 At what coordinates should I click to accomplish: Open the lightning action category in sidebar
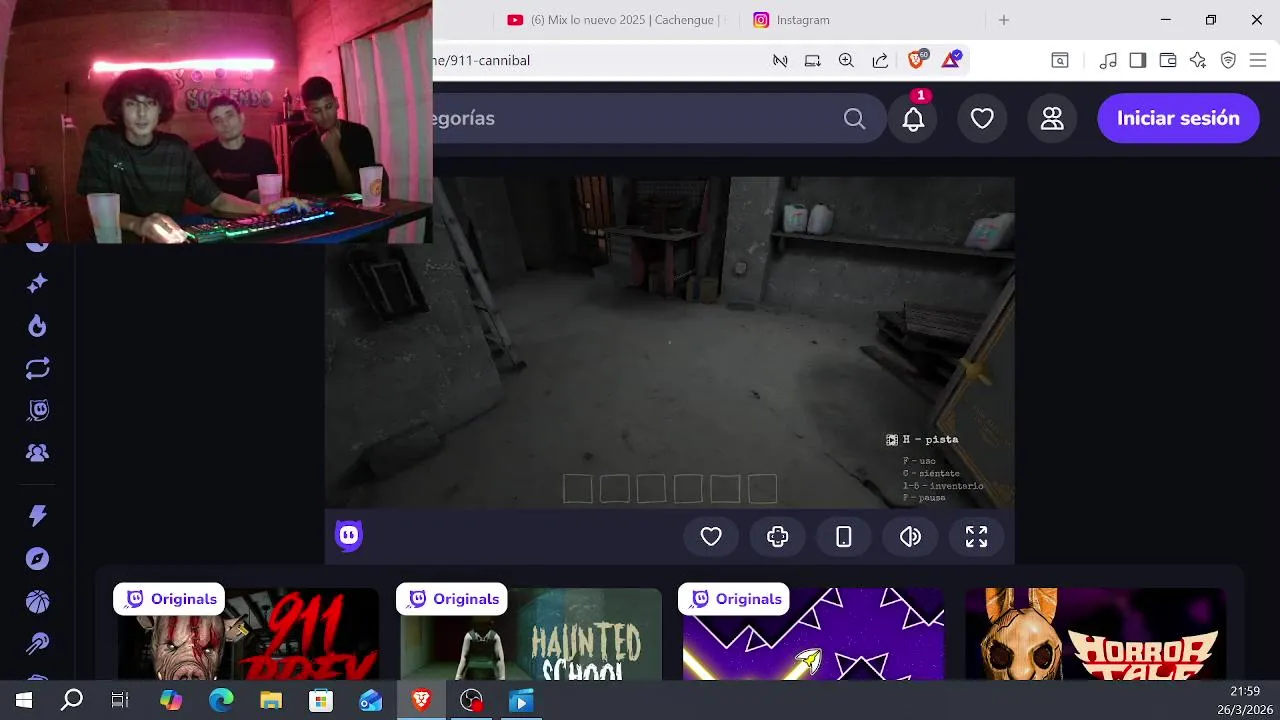37,516
